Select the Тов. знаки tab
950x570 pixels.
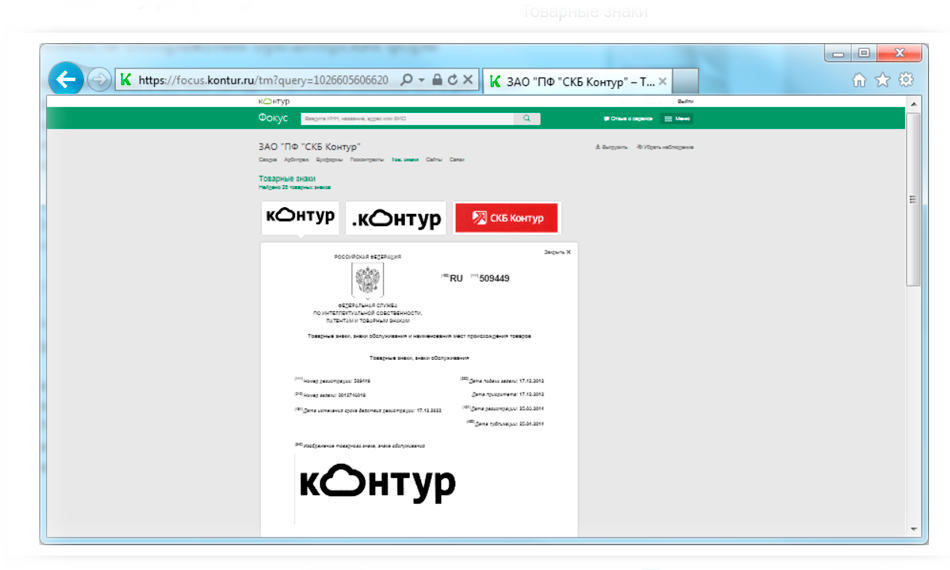pyautogui.click(x=405, y=160)
